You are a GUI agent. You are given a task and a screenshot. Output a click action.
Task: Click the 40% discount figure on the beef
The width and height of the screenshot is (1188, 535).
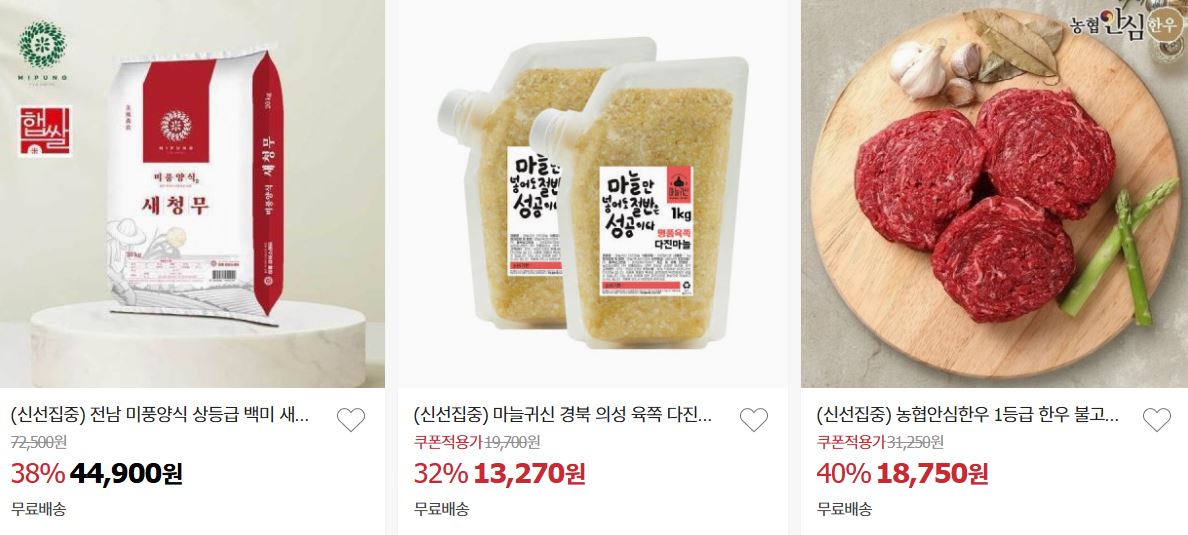843,474
